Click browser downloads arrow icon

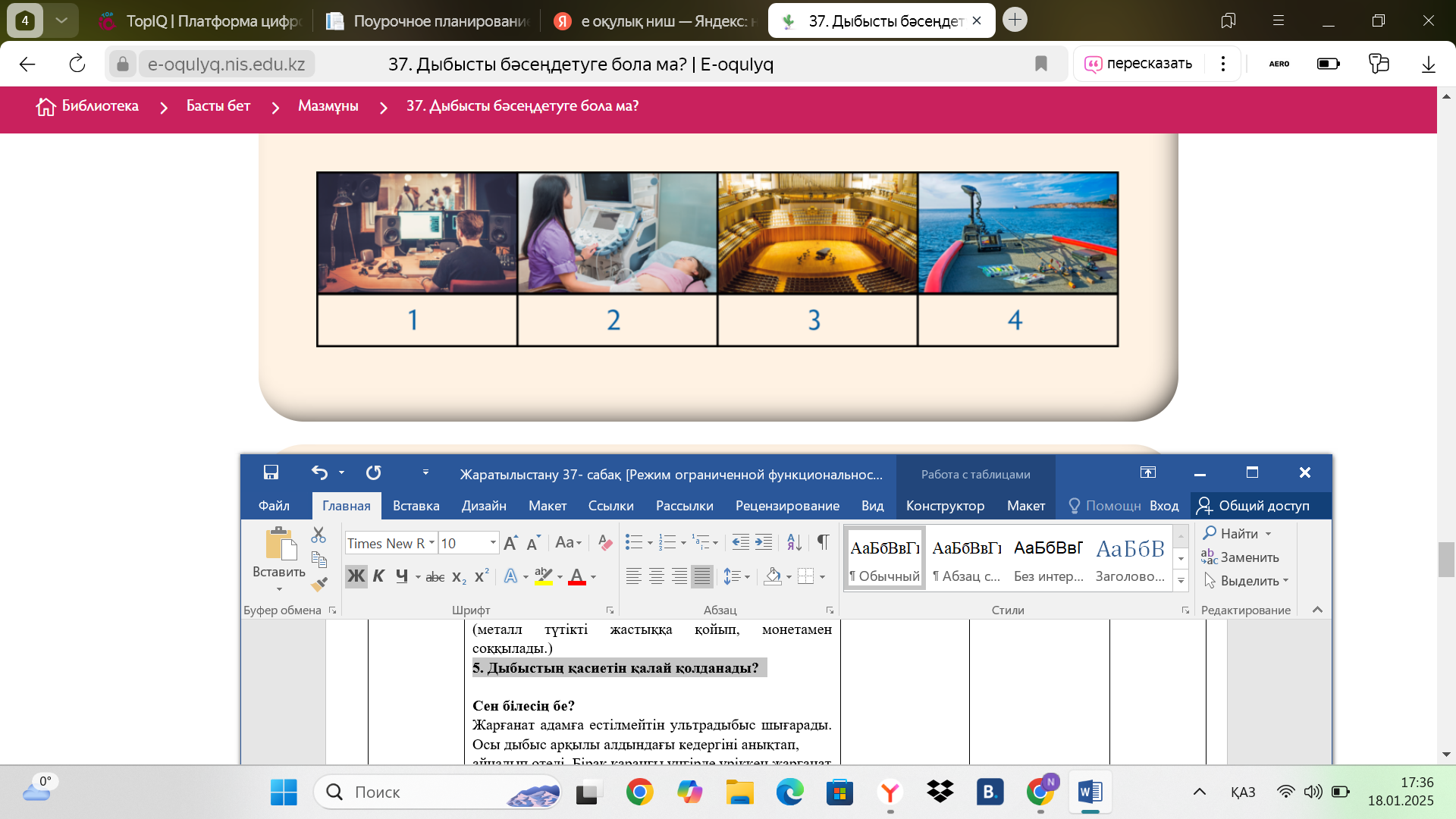(x=1428, y=64)
